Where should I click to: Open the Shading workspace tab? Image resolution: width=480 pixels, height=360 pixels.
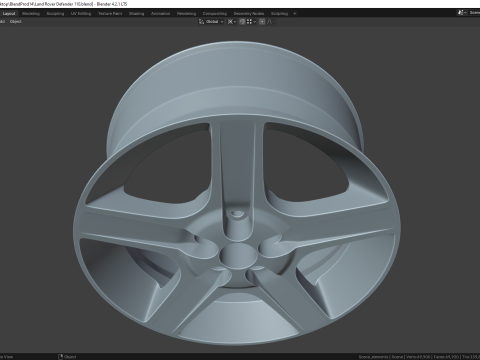[x=137, y=14]
